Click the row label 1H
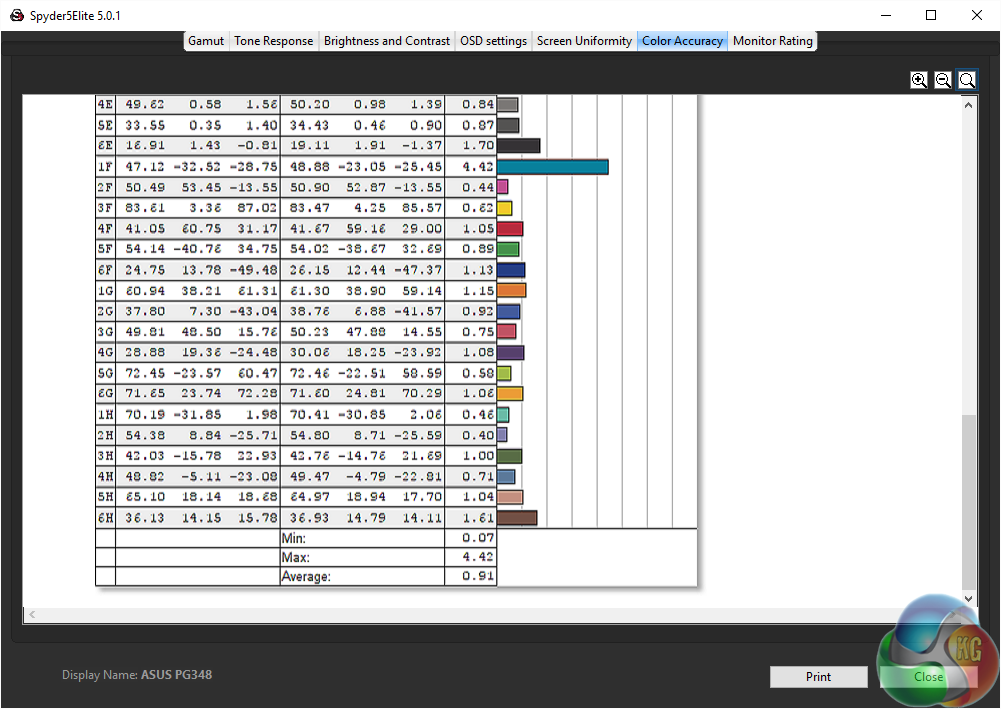This screenshot has width=1001, height=709. click(105, 415)
